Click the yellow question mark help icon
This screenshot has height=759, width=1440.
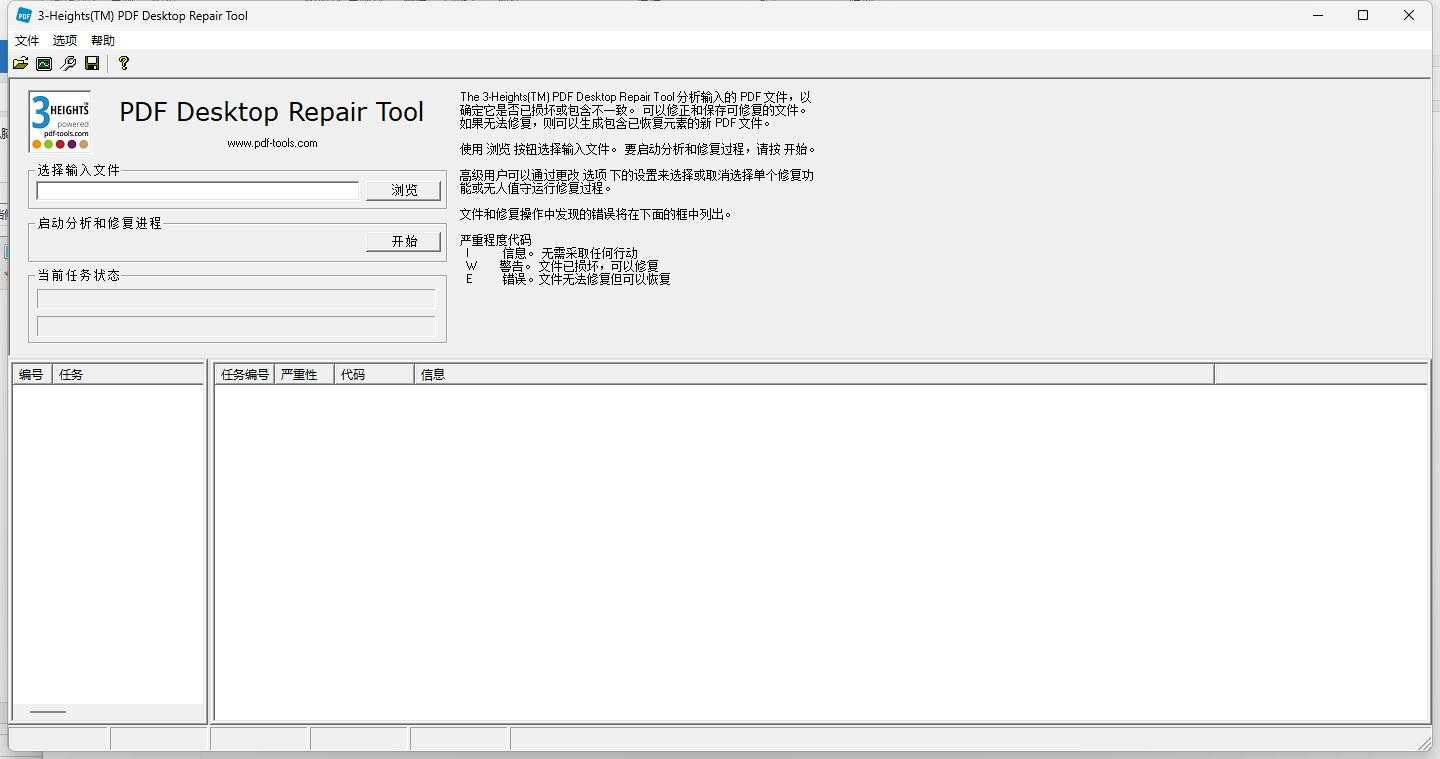123,63
